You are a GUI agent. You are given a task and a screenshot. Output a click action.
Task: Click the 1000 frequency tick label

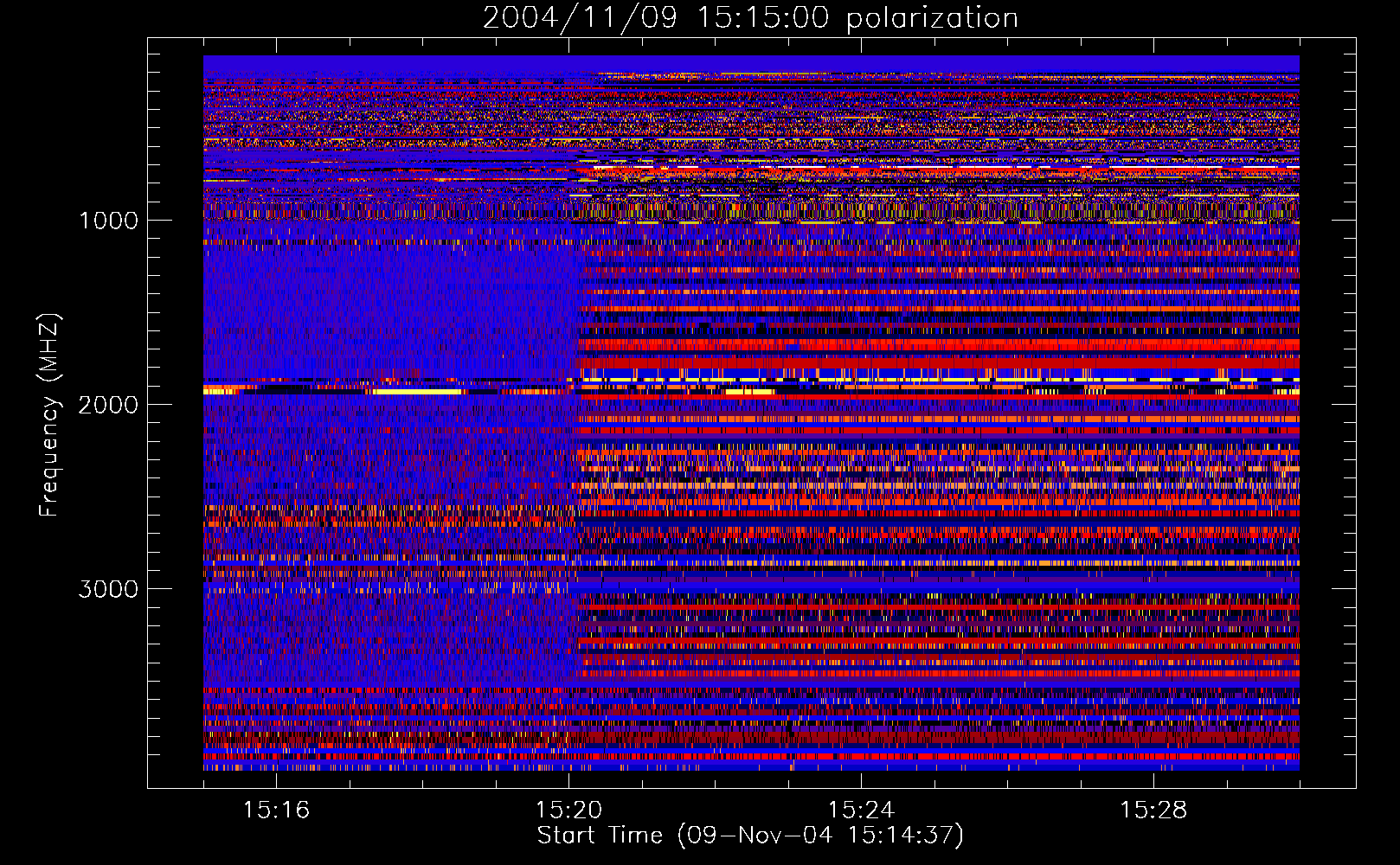pos(109,221)
